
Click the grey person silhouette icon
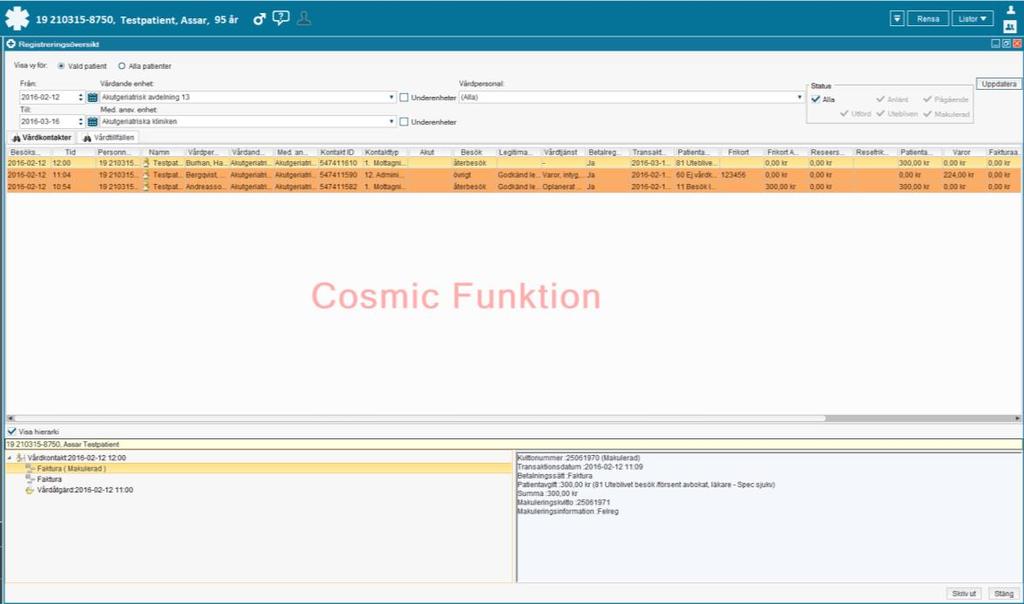click(304, 18)
